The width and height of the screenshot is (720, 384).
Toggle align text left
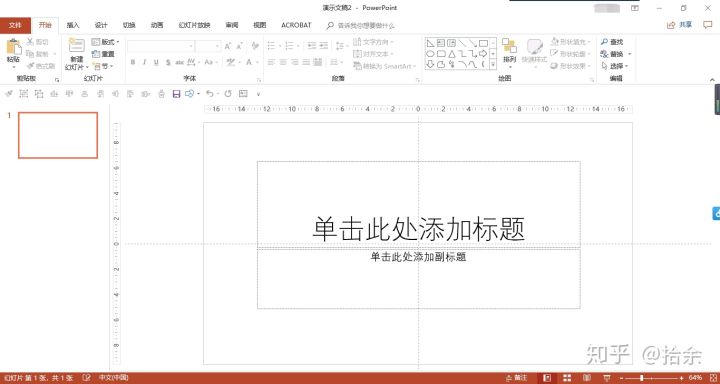(x=271, y=62)
